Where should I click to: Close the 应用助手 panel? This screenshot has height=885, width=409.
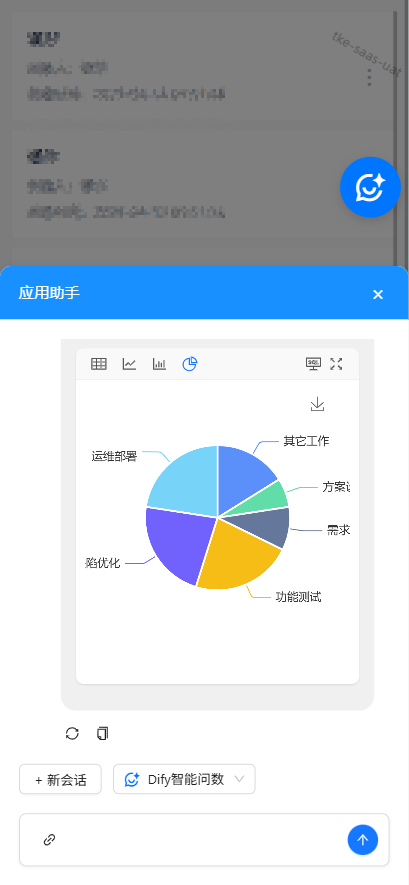pyautogui.click(x=378, y=294)
